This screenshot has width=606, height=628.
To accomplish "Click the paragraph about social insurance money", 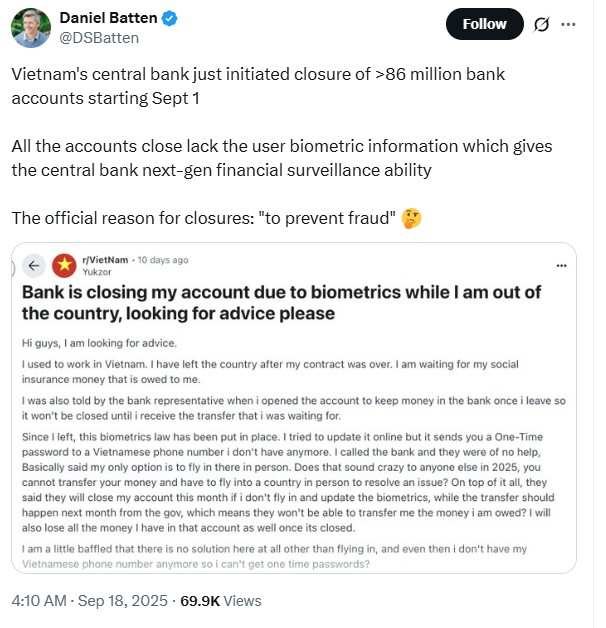I will pyautogui.click(x=270, y=372).
